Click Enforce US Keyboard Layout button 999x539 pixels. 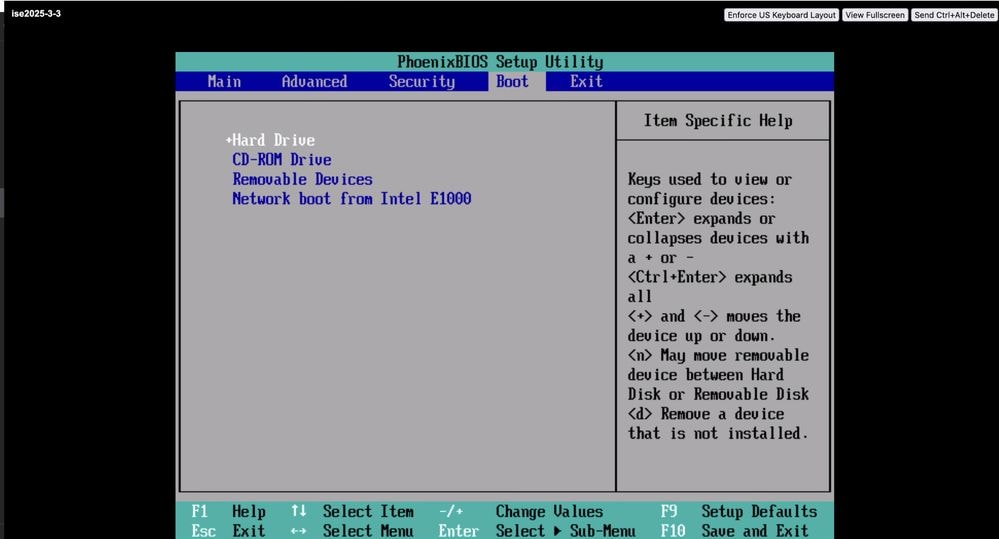click(x=781, y=15)
